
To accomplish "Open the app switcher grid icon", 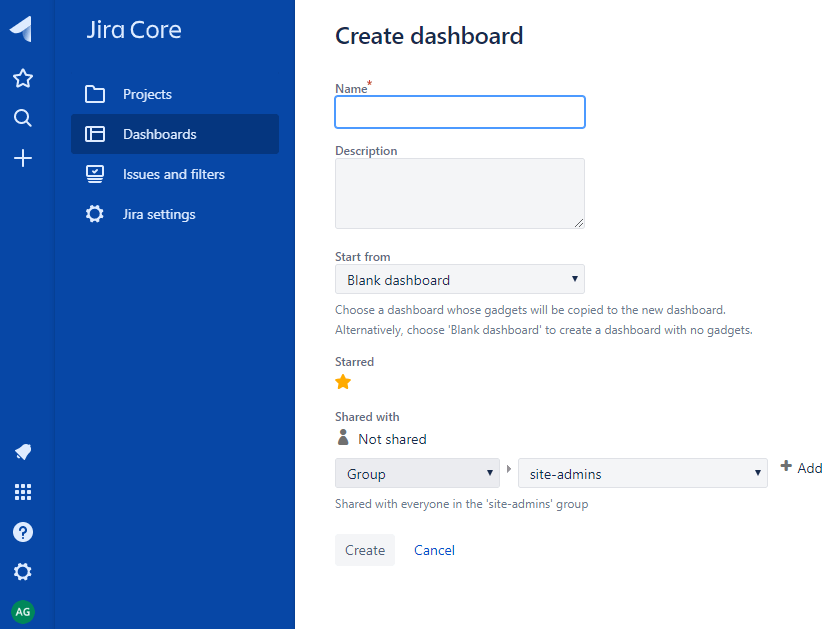I will [x=22, y=492].
